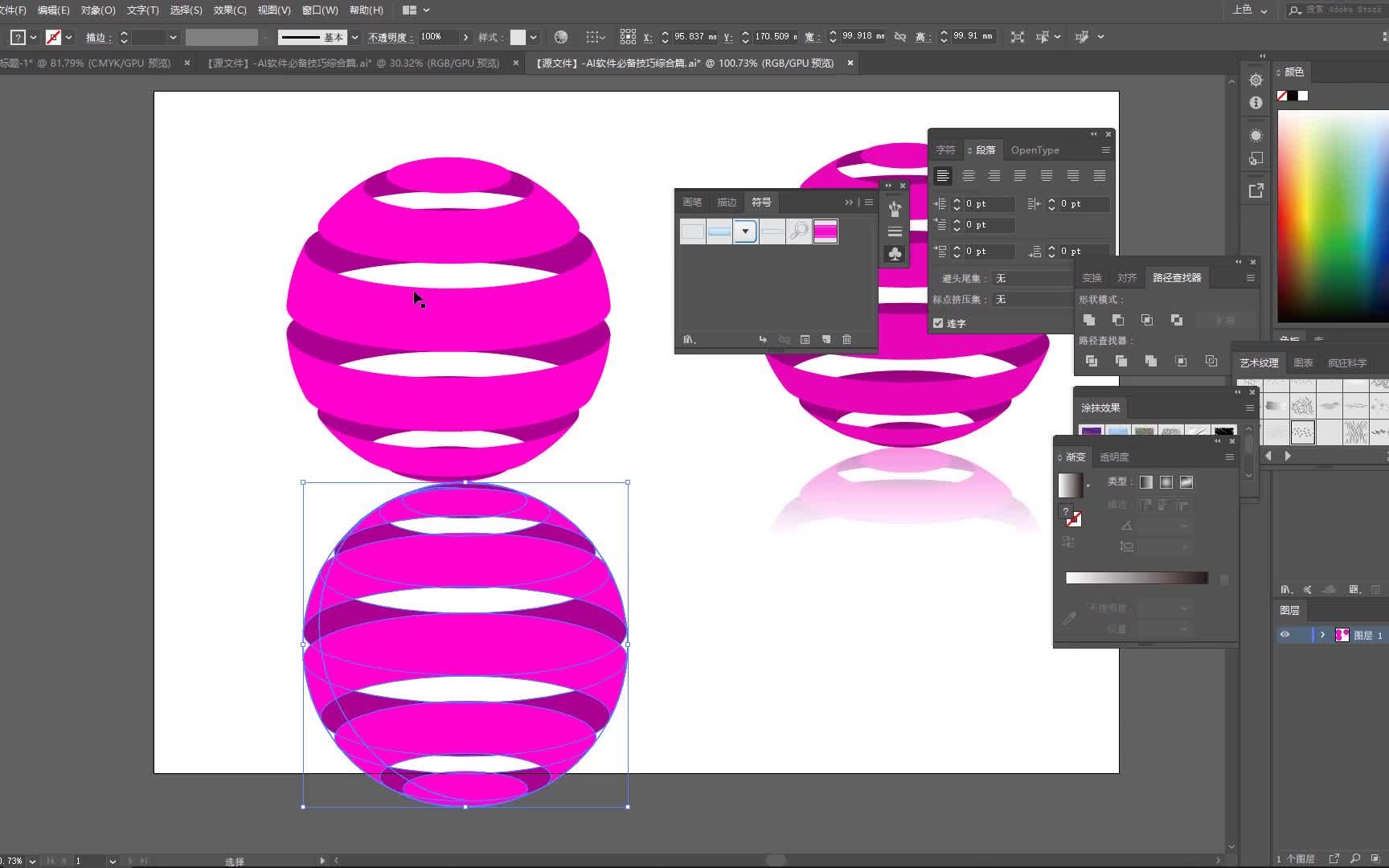Click Place Symbol Instance icon

(763, 340)
